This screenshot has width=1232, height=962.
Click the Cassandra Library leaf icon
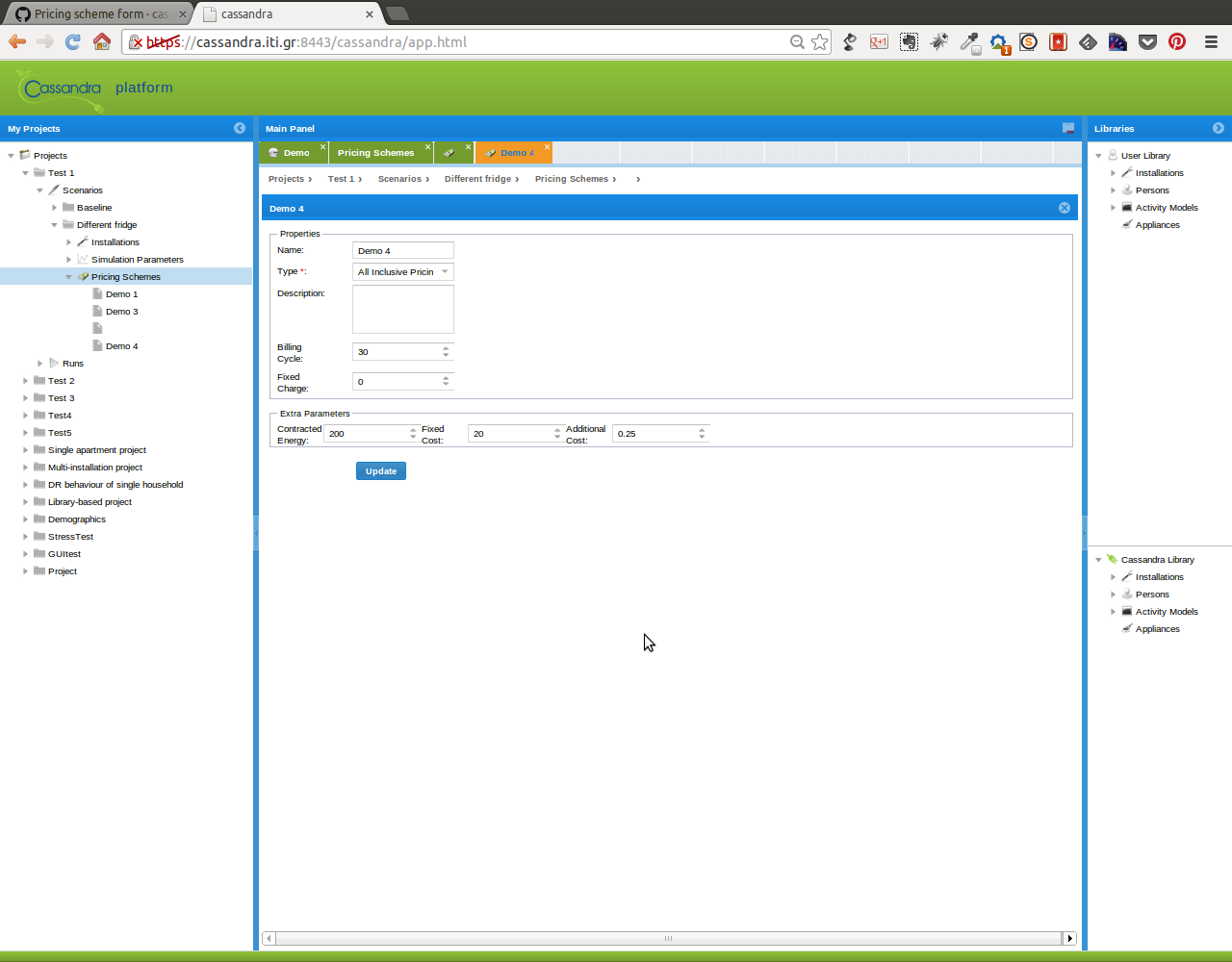pyautogui.click(x=1113, y=560)
